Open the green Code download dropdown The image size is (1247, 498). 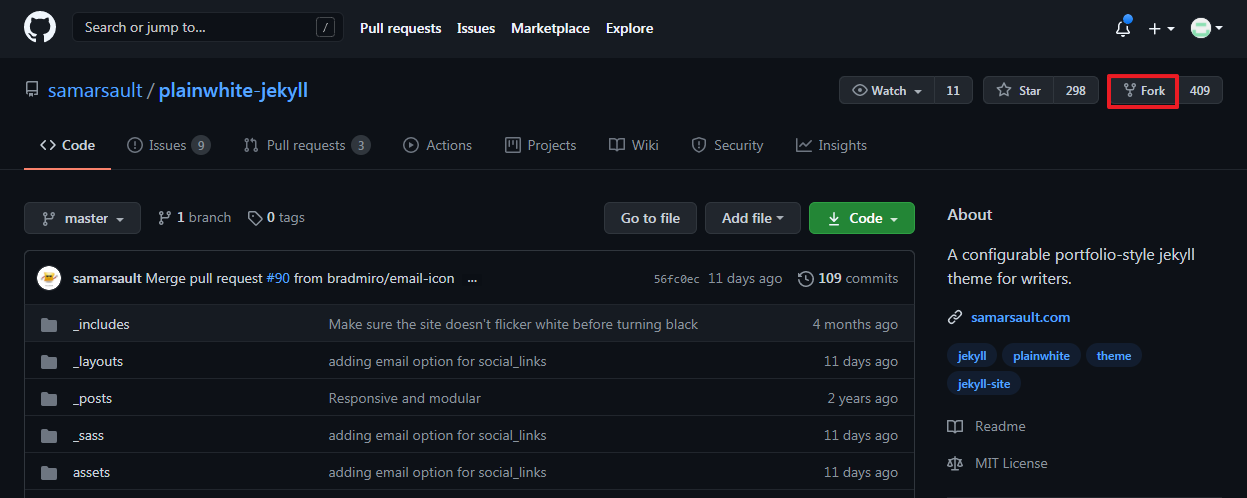point(862,218)
